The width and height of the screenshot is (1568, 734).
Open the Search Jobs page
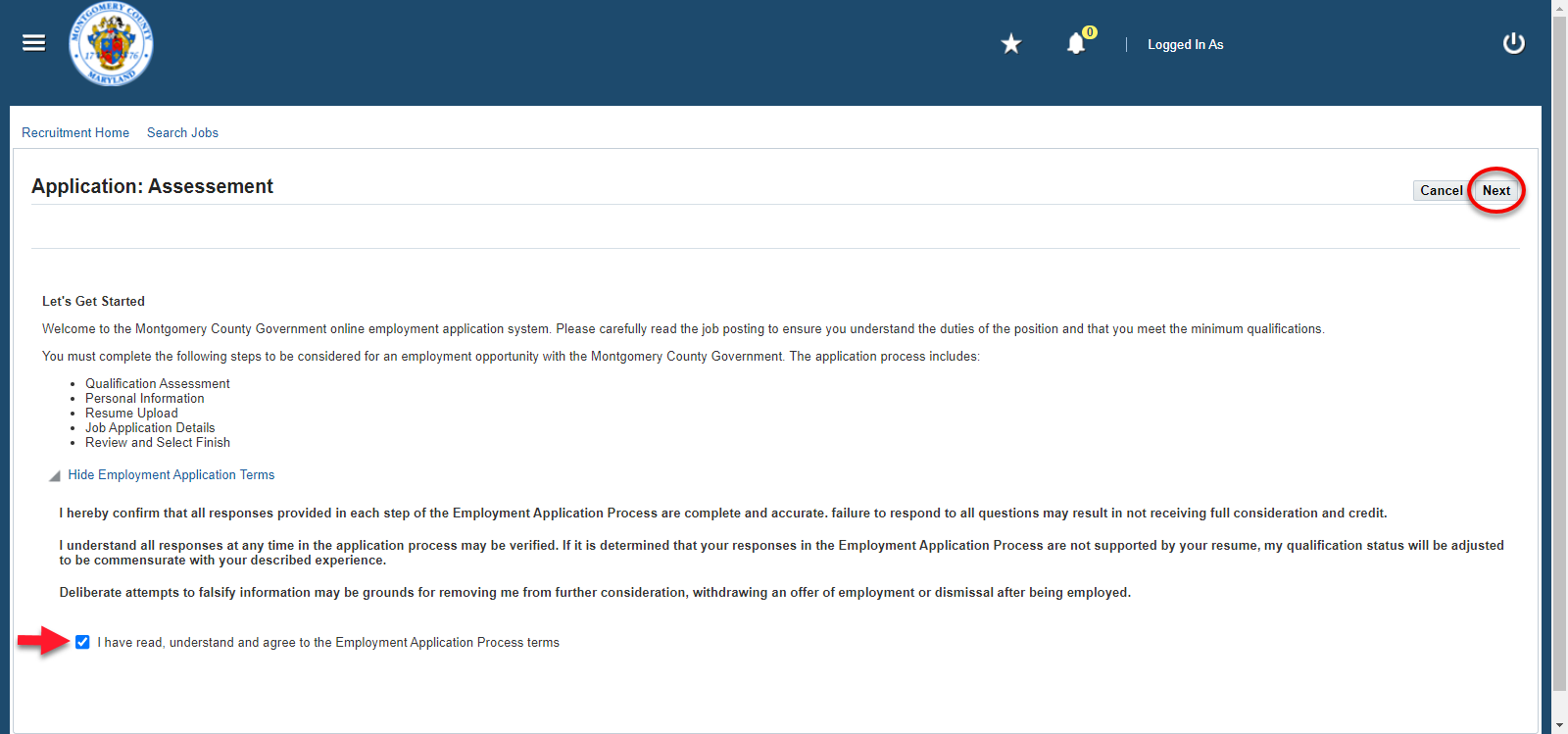(182, 132)
